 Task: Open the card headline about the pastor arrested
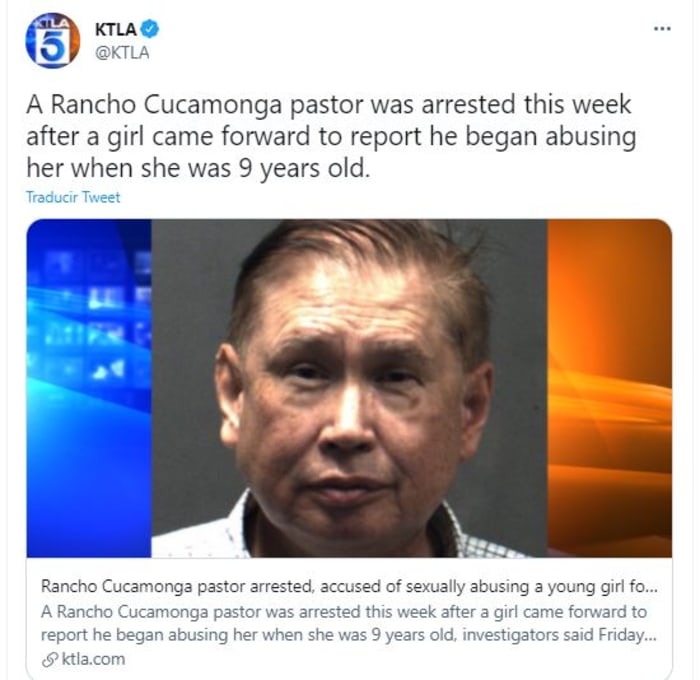[349, 586]
